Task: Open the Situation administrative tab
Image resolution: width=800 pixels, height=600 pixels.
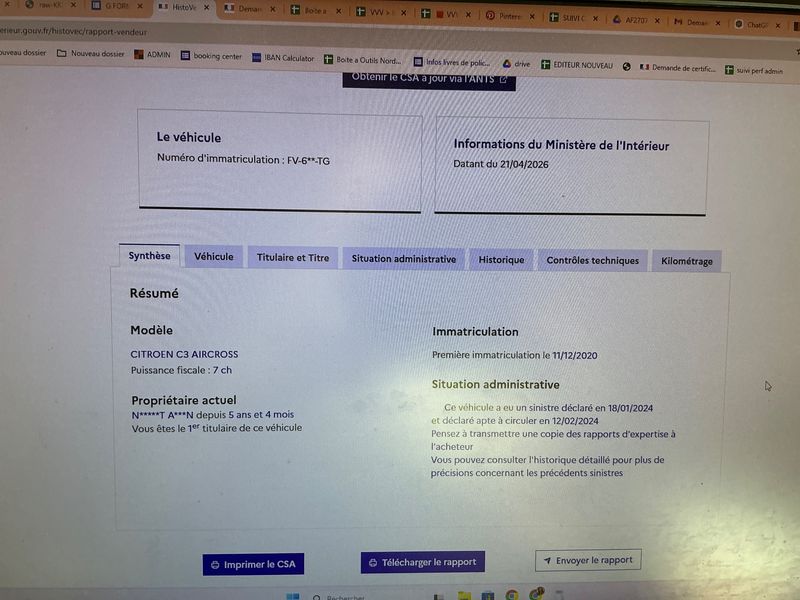Action: pyautogui.click(x=404, y=259)
